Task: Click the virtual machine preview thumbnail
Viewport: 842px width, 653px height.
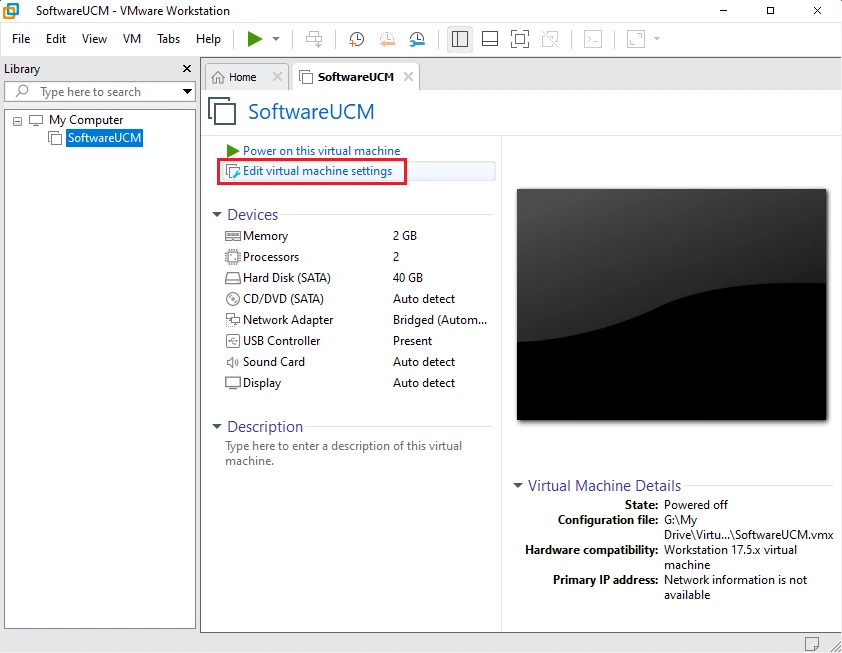Action: click(x=671, y=304)
